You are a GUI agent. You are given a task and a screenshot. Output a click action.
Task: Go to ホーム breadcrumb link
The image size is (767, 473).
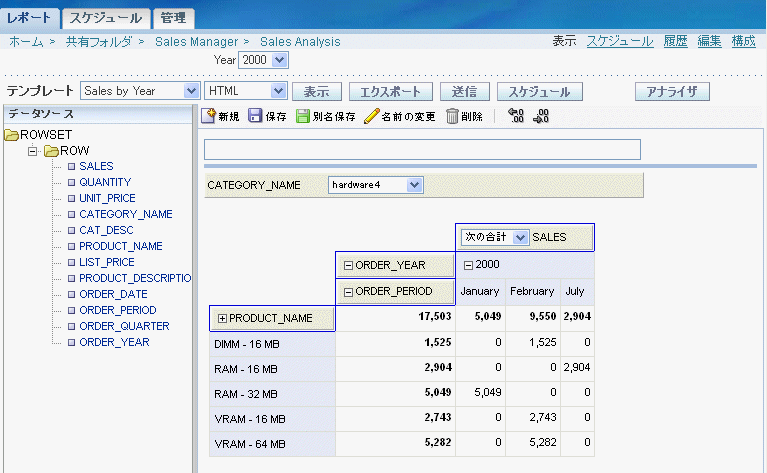[26, 42]
